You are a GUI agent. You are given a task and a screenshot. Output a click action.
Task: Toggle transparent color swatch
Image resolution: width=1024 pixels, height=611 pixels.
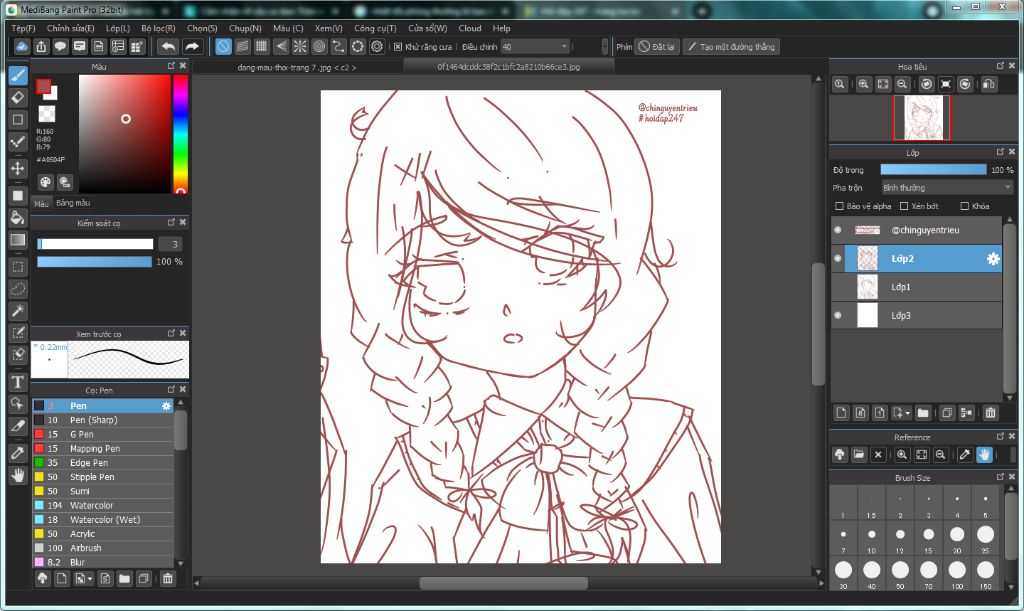coord(47,114)
